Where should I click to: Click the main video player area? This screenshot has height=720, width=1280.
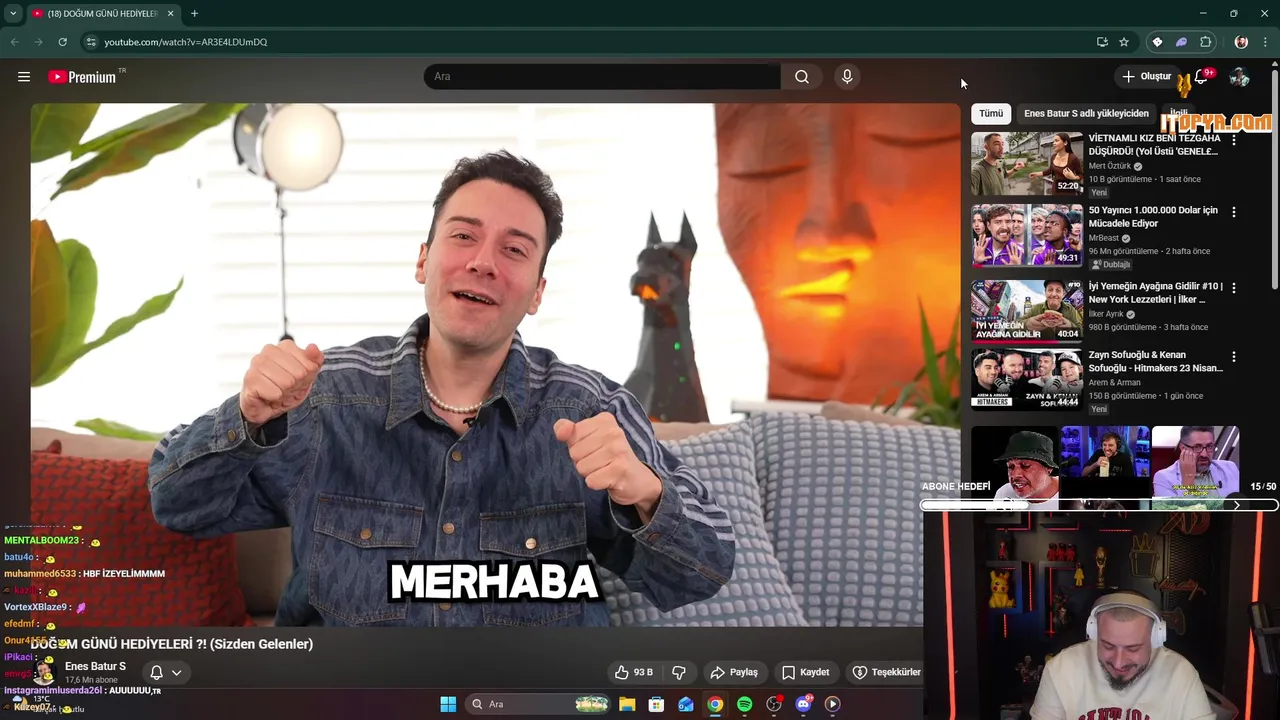(x=495, y=365)
